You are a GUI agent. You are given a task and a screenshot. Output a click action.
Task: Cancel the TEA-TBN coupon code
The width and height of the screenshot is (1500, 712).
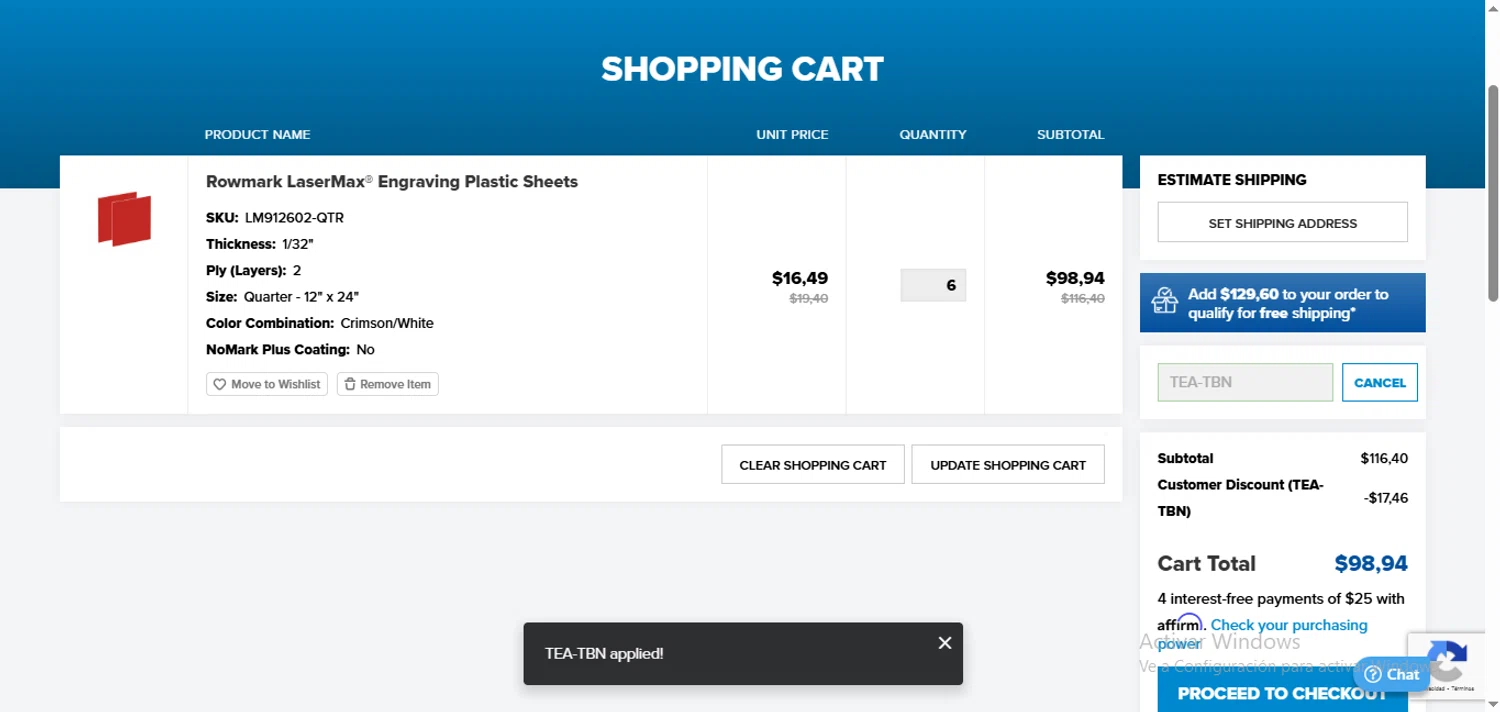1379,382
